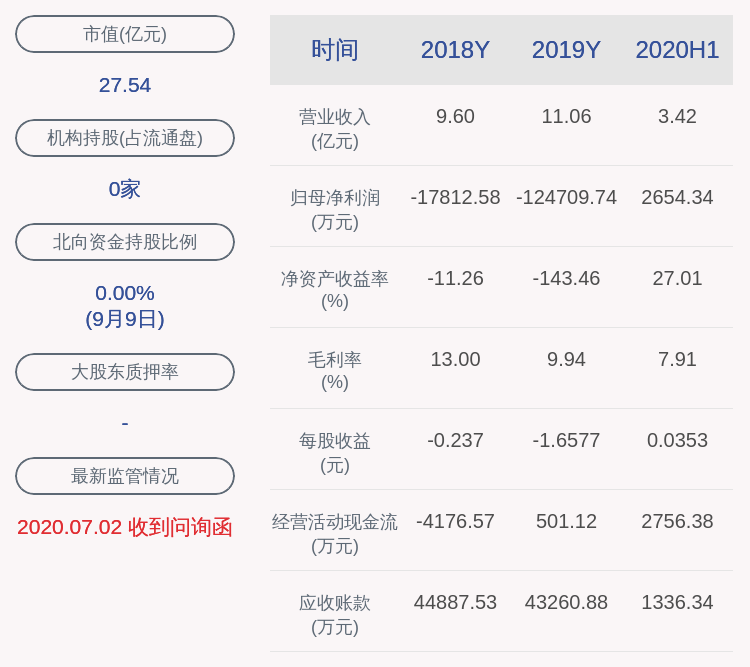Click the 时间 column header
Screen dimensions: 750x667
coord(335,50)
